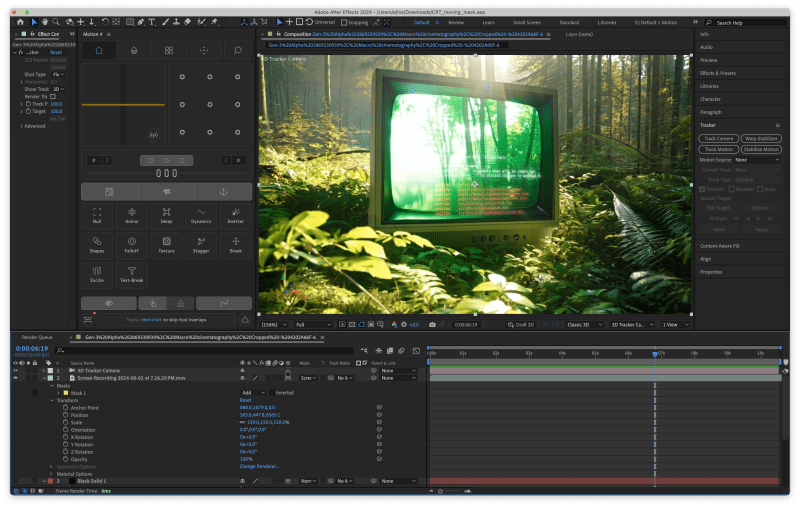Viewport: 800px width, 507px height.
Task: Pick the Pen tool
Action: pos(141,22)
